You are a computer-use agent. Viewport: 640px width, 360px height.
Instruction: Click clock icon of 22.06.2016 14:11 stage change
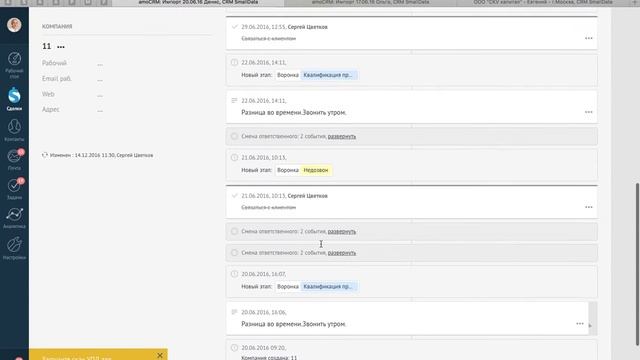234,62
